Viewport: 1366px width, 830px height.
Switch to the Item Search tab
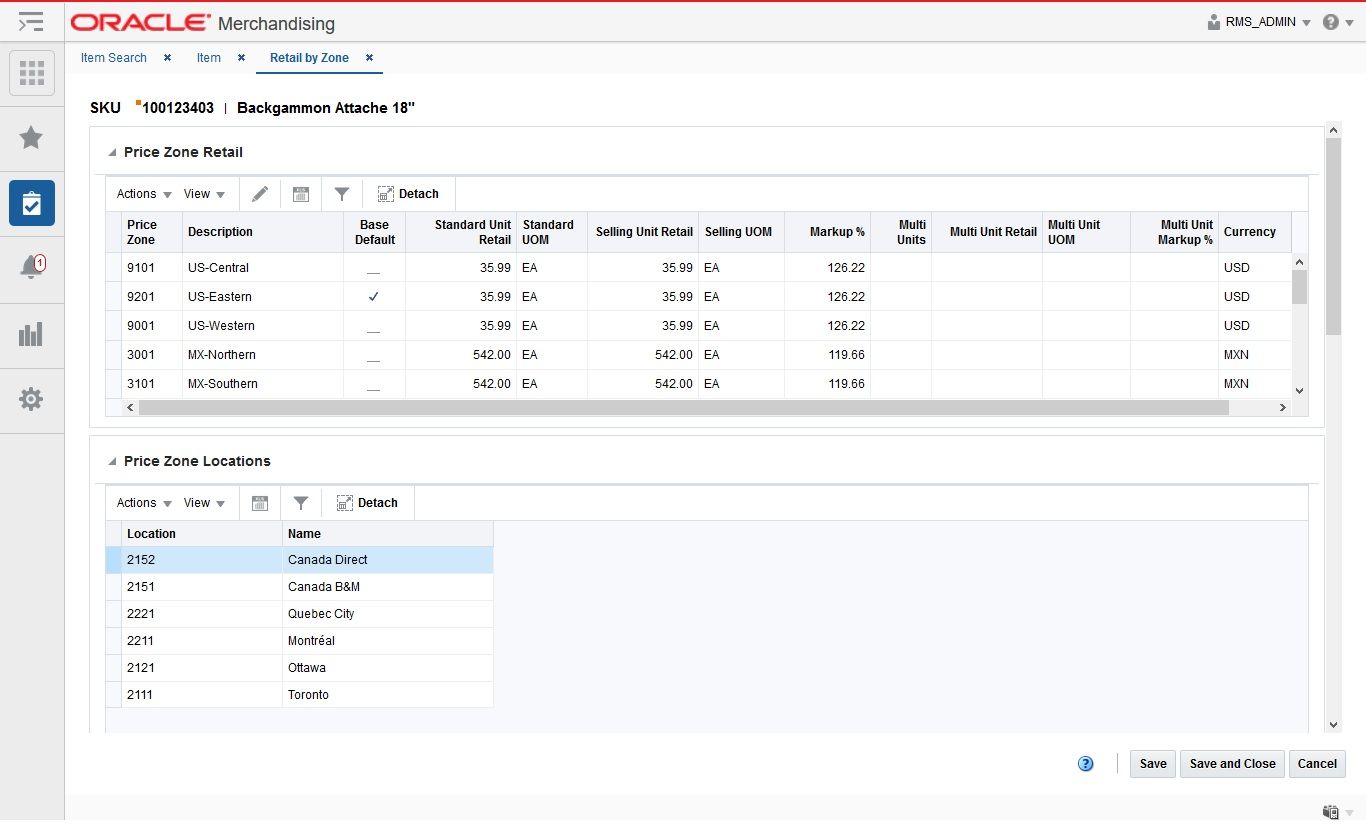tap(114, 58)
